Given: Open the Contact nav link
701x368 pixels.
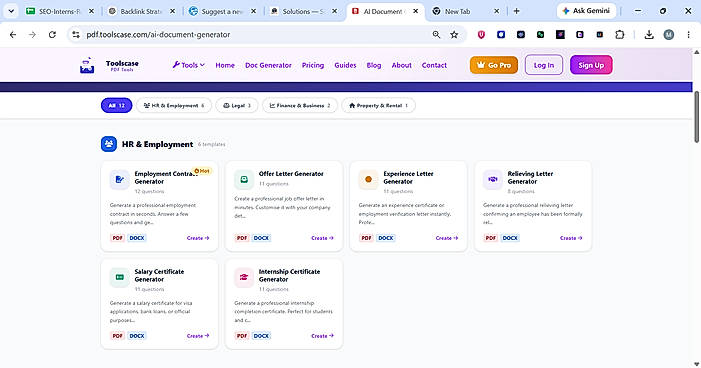Looking at the screenshot, I should click(x=434, y=65).
